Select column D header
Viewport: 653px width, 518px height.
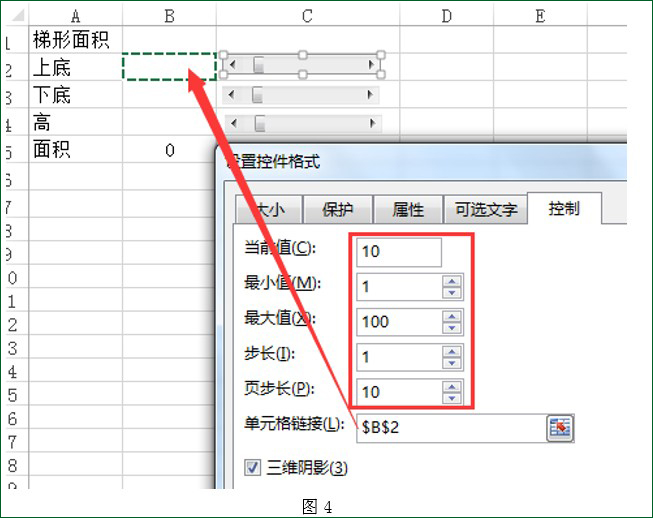[x=446, y=16]
